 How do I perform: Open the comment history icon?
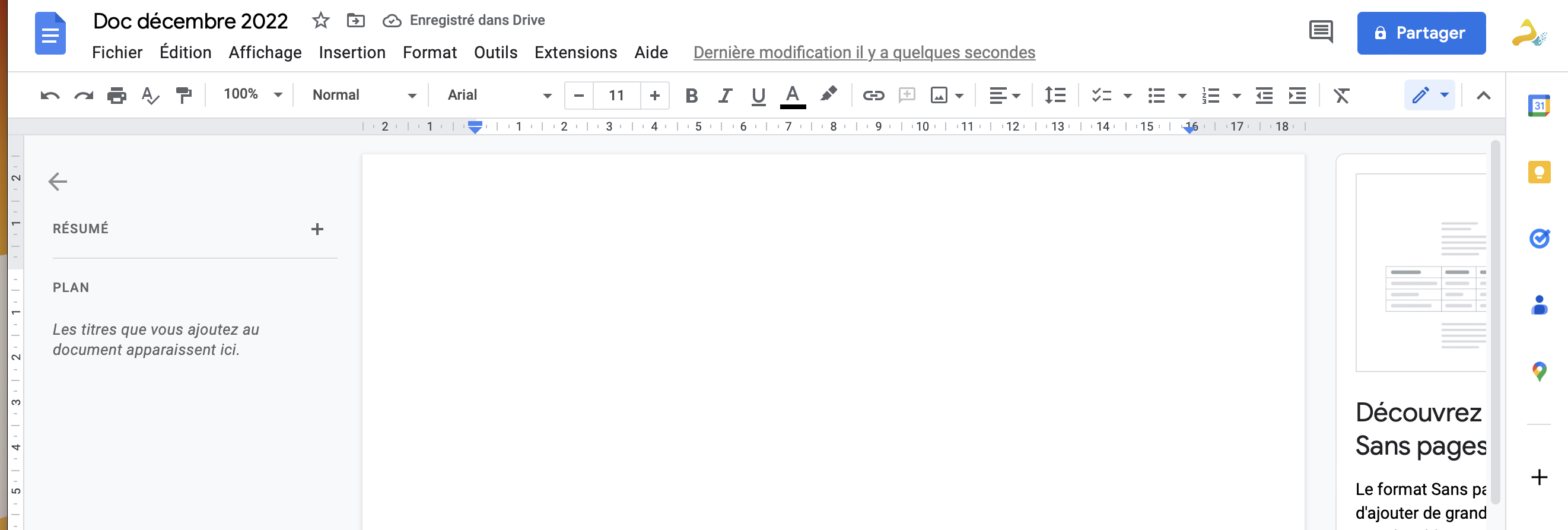pyautogui.click(x=1320, y=31)
